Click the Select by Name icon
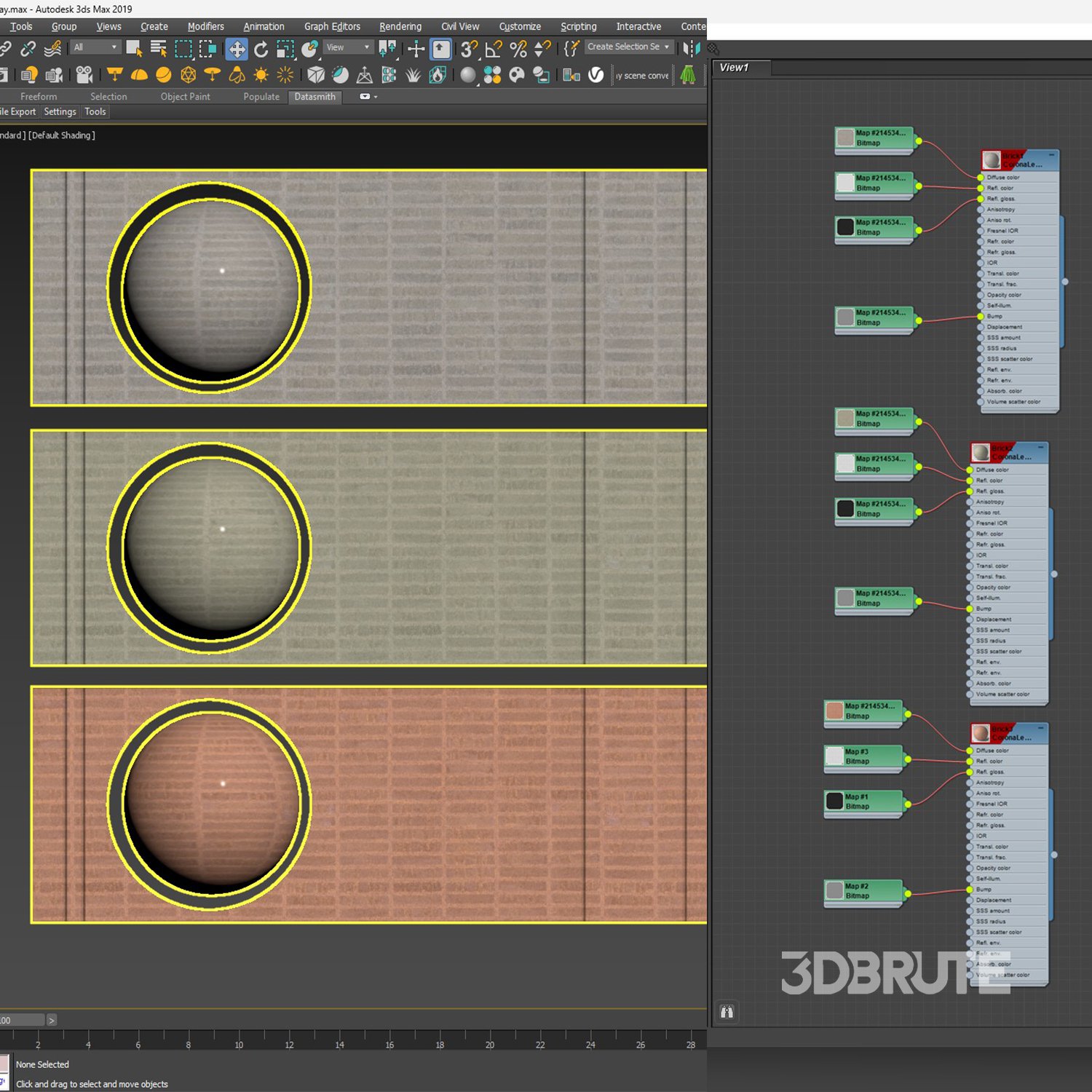Image resolution: width=1092 pixels, height=1092 pixels. pyautogui.click(x=158, y=49)
